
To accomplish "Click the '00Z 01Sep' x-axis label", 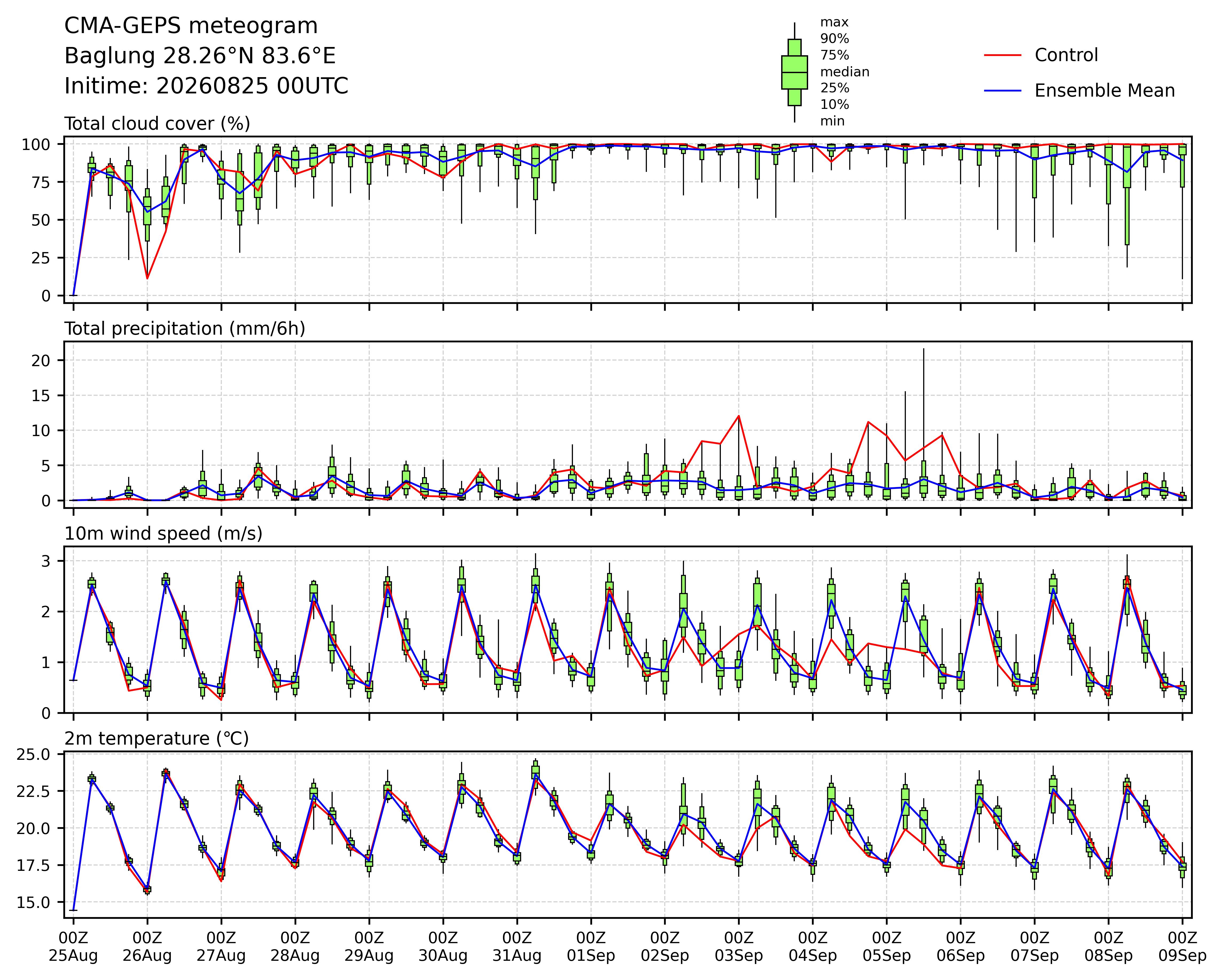I will tap(591, 947).
